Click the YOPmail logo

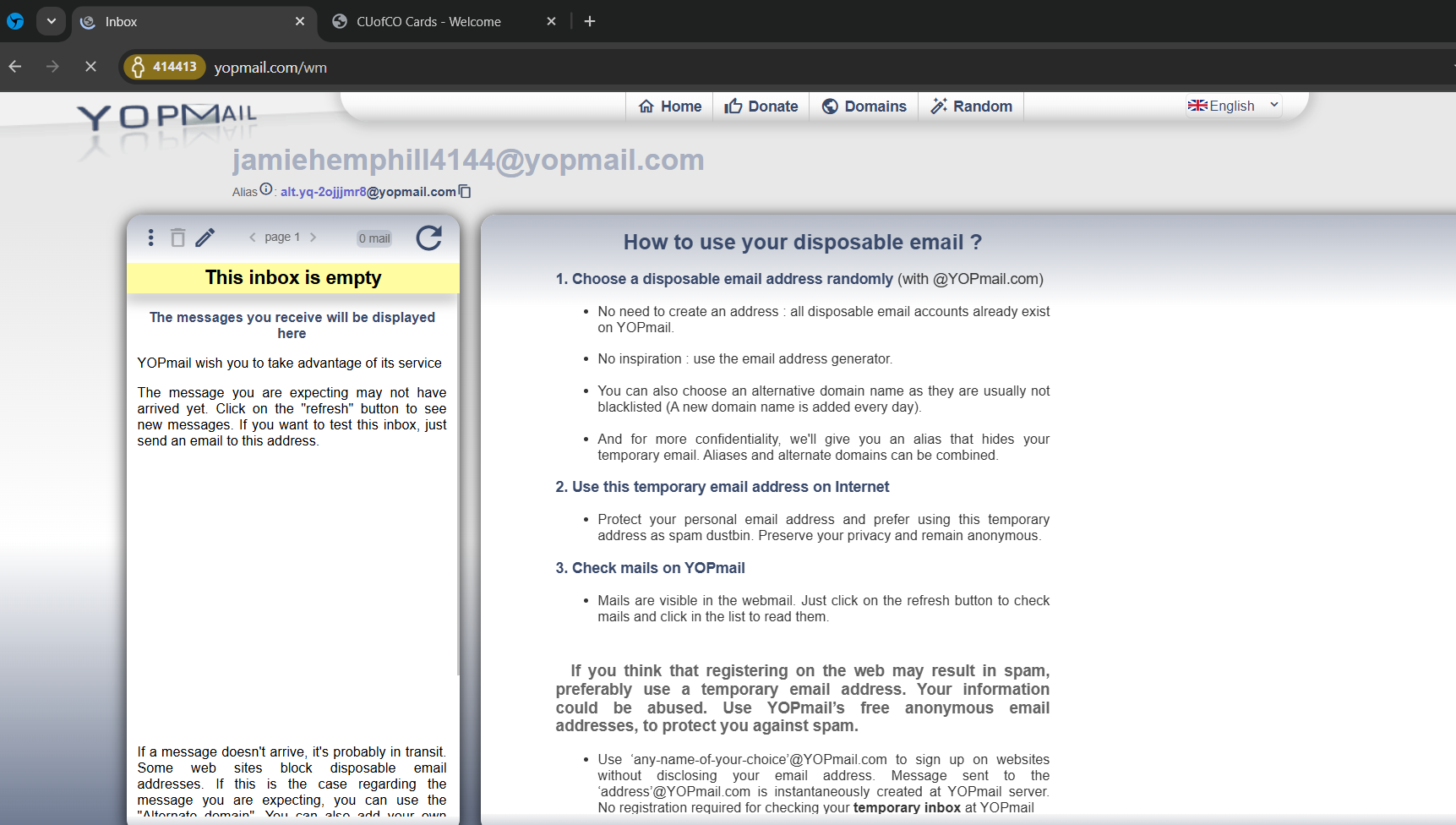point(166,117)
